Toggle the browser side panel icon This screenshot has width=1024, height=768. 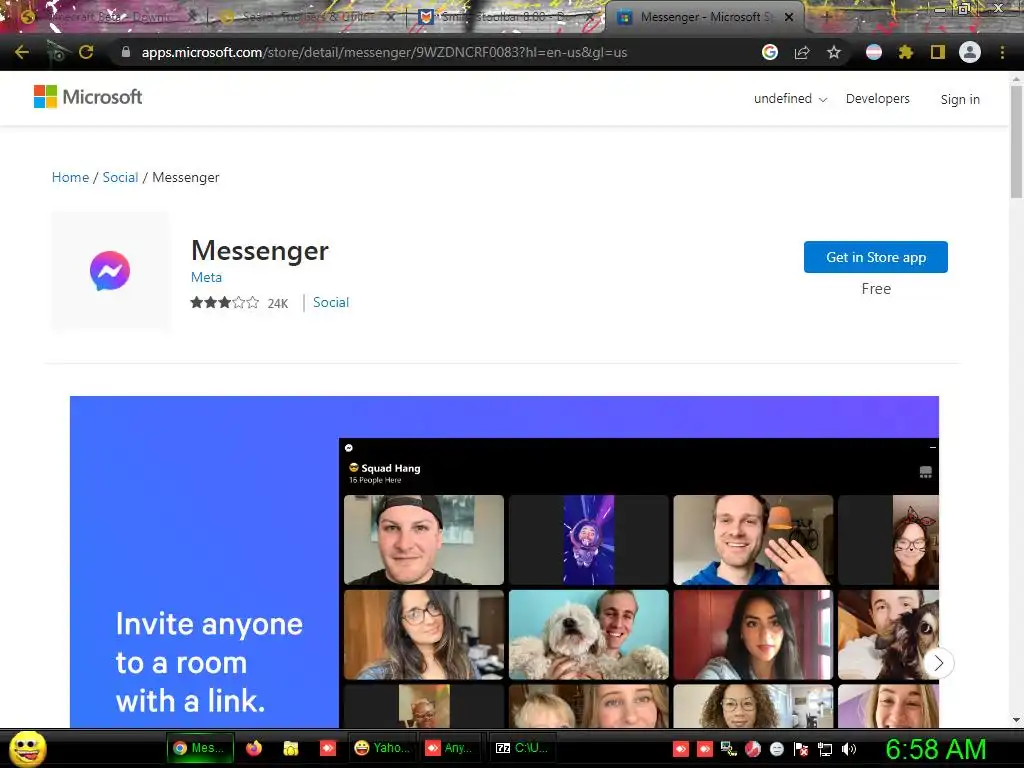[938, 52]
